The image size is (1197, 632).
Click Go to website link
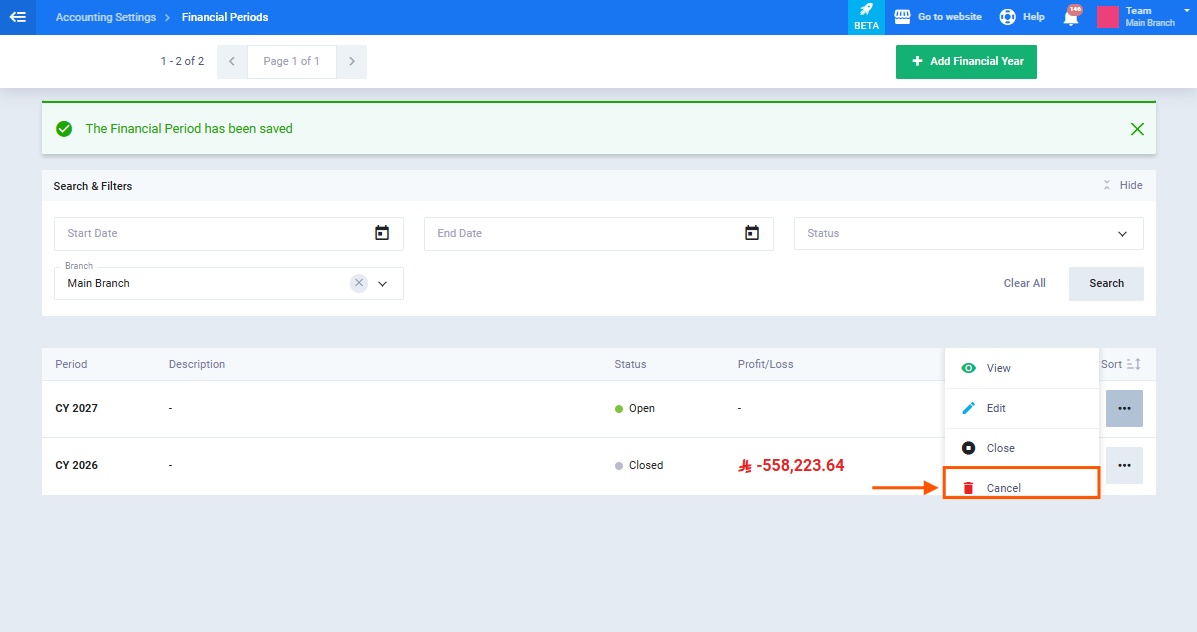(x=950, y=17)
